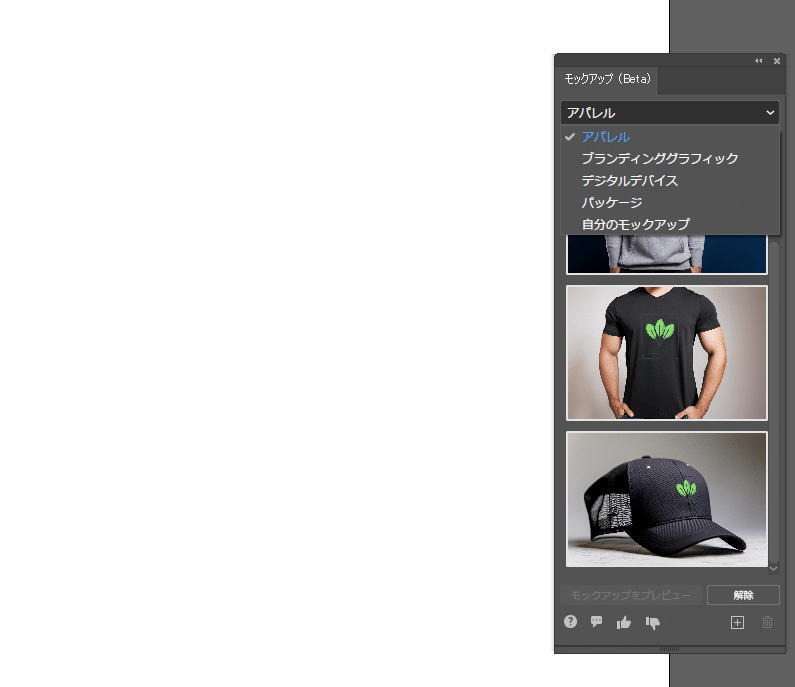795x687 pixels.
Task: Choose the checked アパレル menu option
Action: (x=669, y=137)
